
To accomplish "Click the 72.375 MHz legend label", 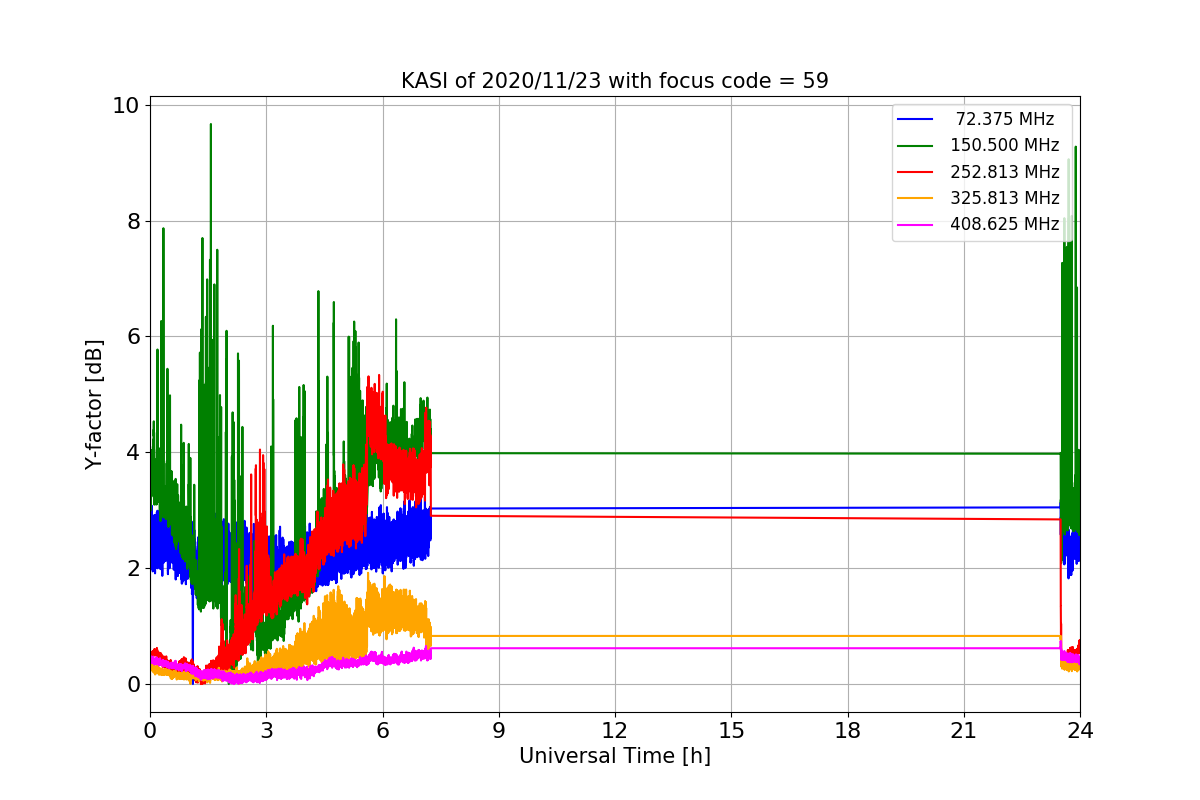I will [x=1005, y=119].
